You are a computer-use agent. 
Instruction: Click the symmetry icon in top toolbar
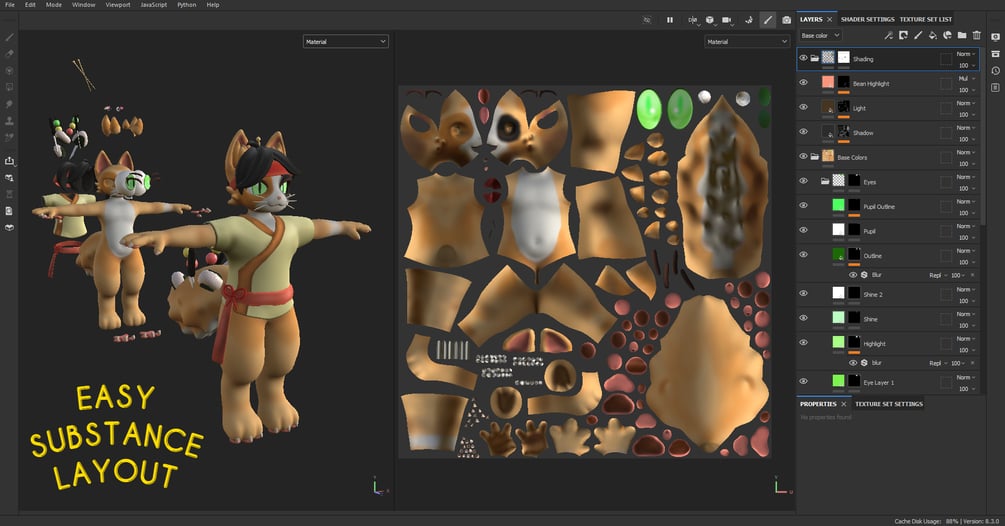click(x=692, y=20)
